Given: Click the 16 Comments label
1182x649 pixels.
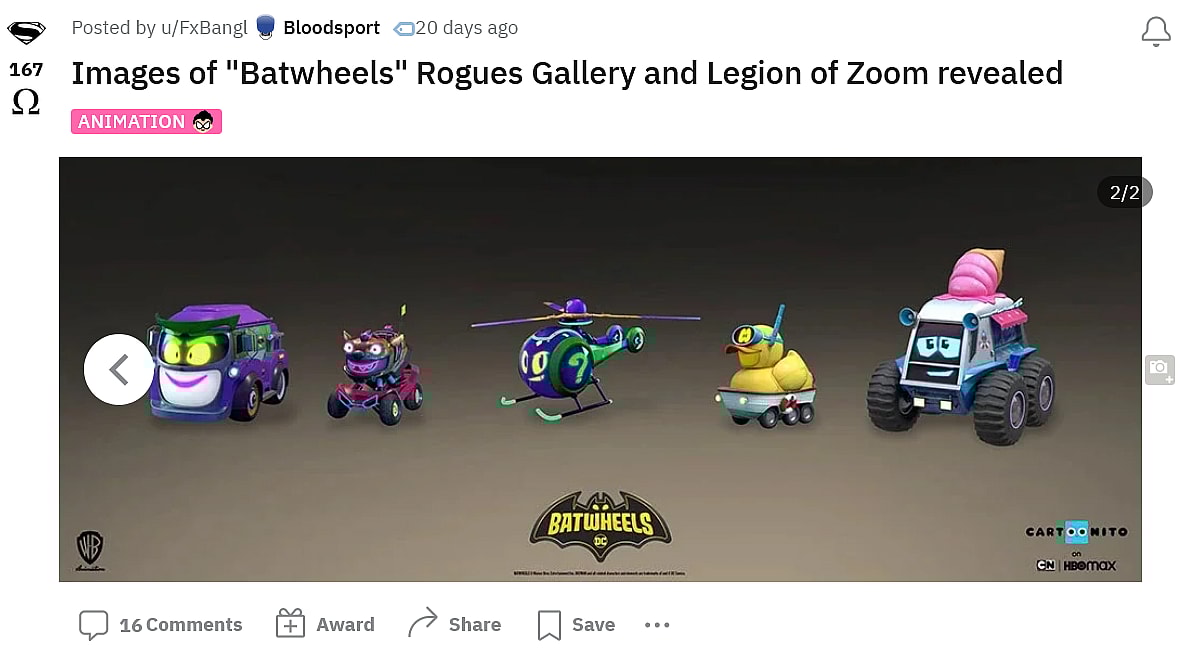Looking at the screenshot, I should pos(181,625).
